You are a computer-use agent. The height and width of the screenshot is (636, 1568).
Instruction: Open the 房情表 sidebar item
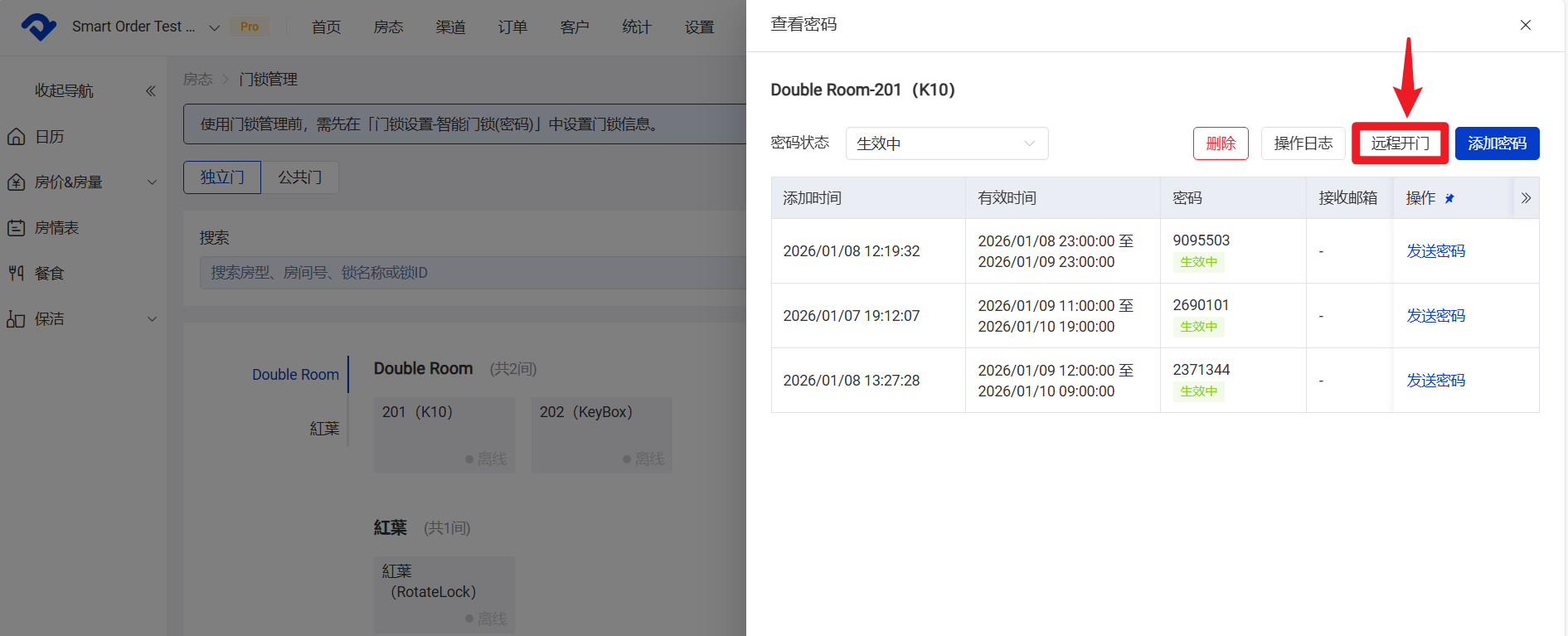[56, 228]
